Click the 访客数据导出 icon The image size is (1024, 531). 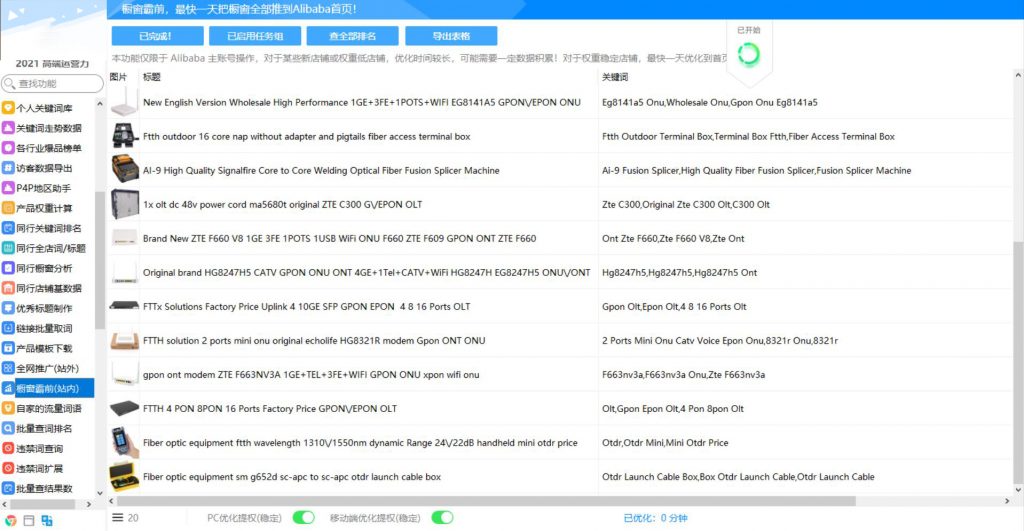coord(8,168)
